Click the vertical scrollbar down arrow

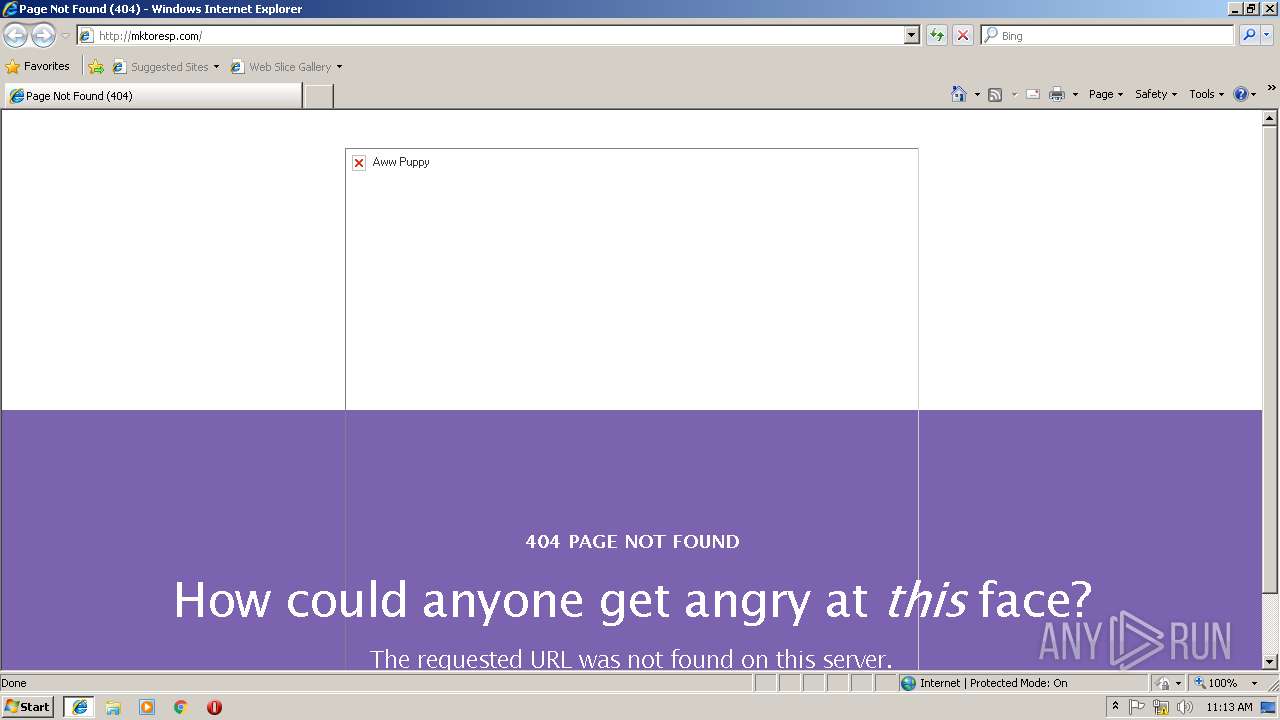click(1270, 661)
